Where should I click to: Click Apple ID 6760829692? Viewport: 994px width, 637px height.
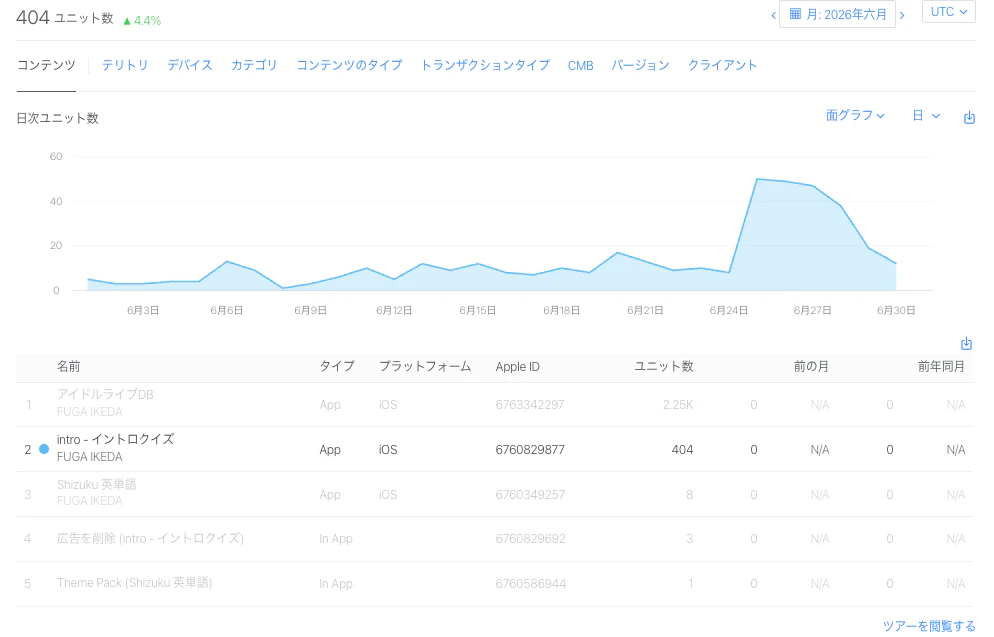(x=530, y=539)
